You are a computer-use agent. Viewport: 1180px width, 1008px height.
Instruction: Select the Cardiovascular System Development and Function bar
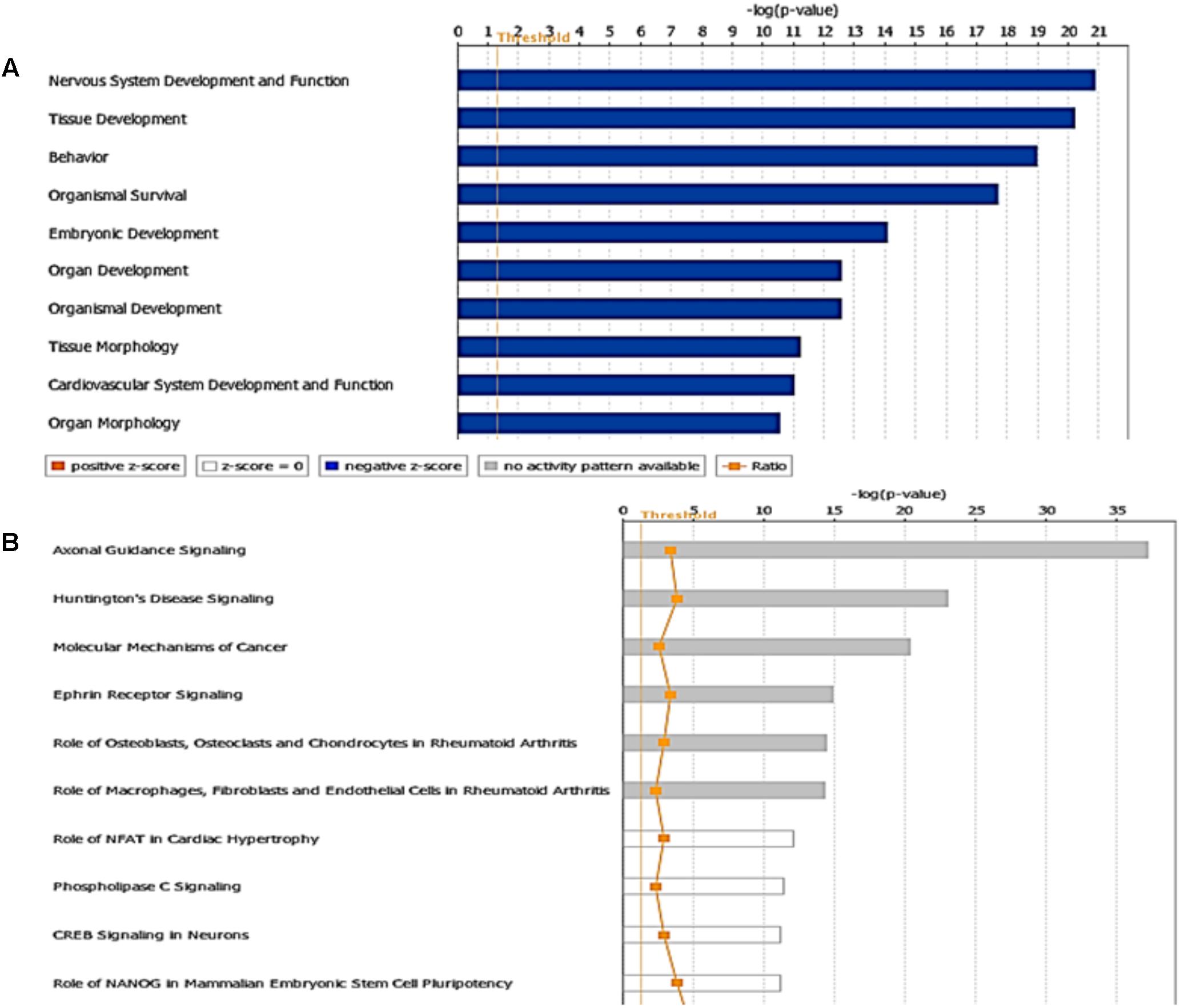(626, 385)
